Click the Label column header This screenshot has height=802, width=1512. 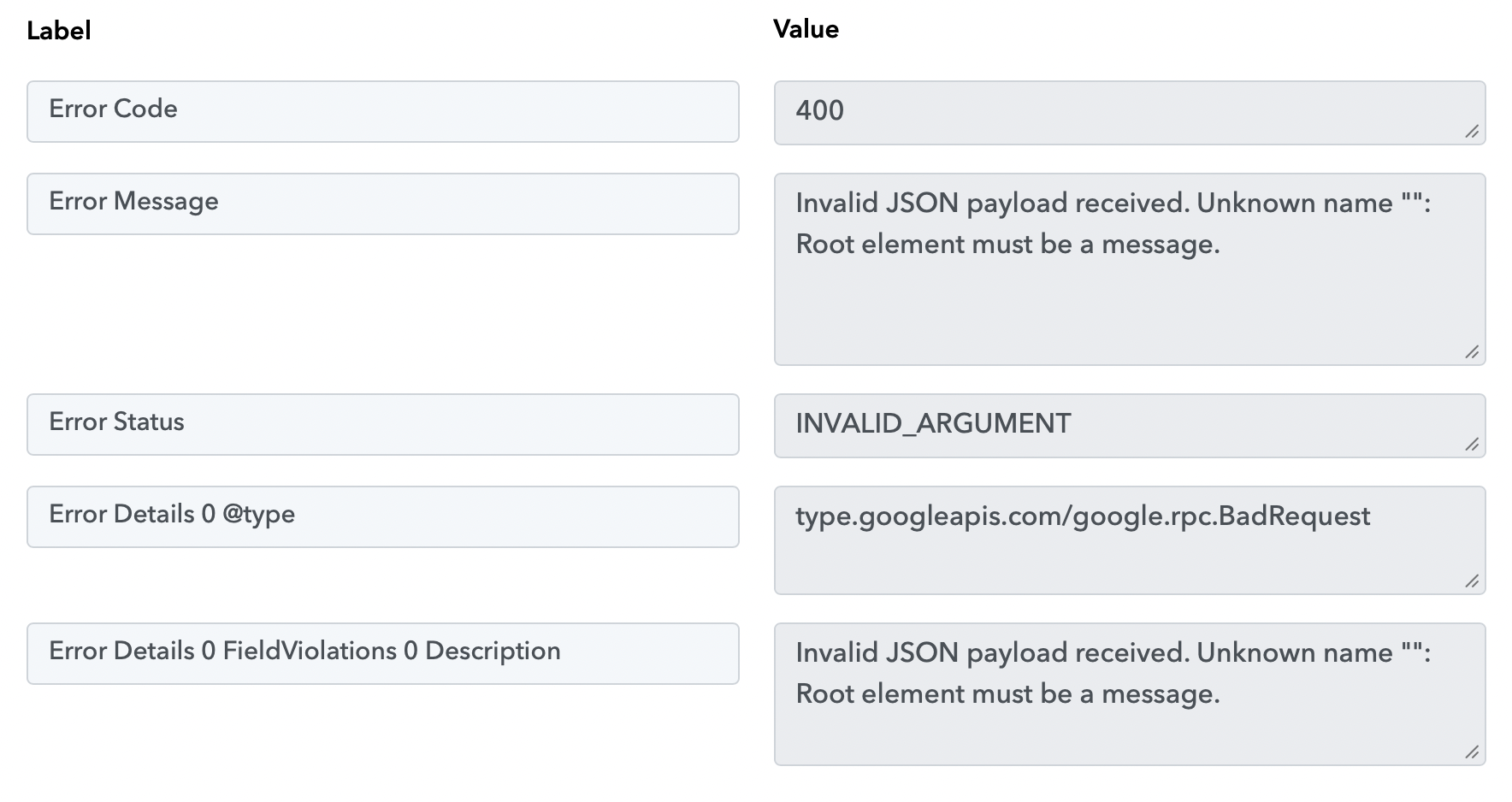pyautogui.click(x=59, y=31)
